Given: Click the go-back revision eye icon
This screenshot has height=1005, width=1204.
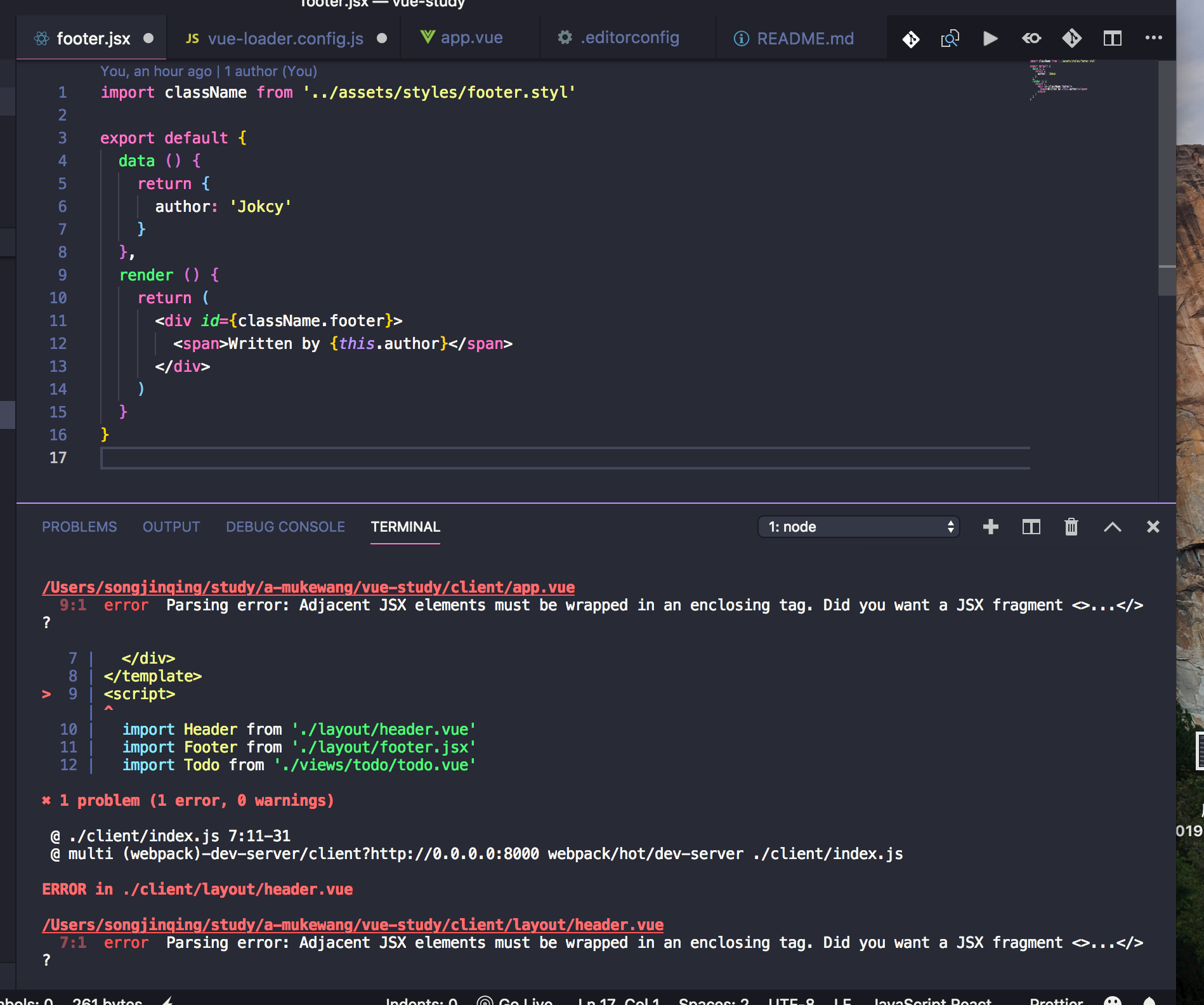Looking at the screenshot, I should point(1031,39).
